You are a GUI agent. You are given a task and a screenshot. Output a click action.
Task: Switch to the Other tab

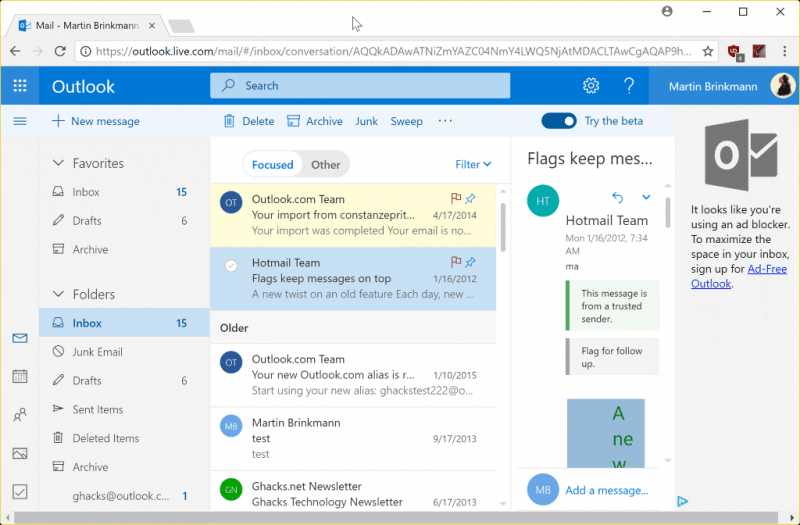point(326,165)
